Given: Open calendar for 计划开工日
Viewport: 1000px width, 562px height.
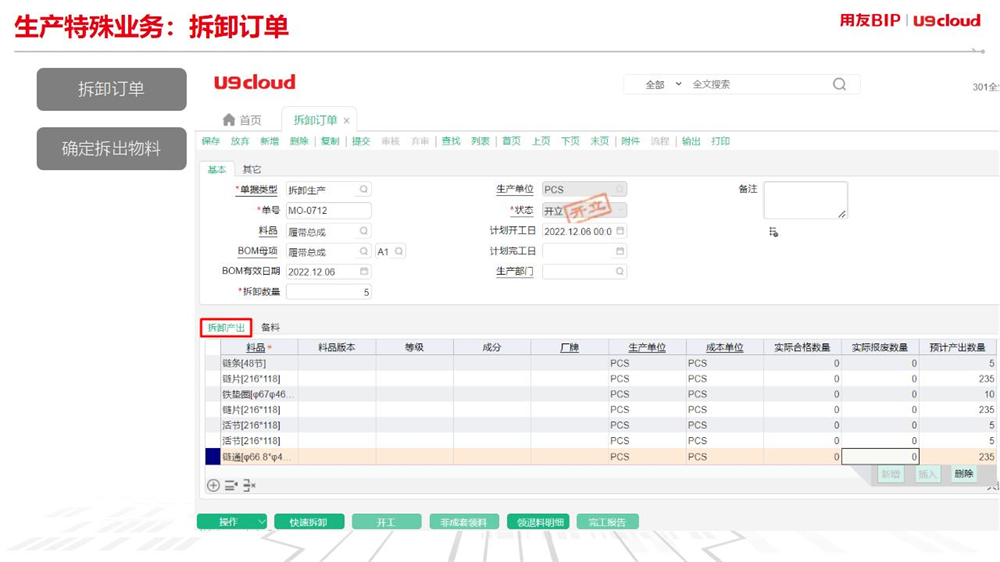Looking at the screenshot, I should [x=620, y=231].
